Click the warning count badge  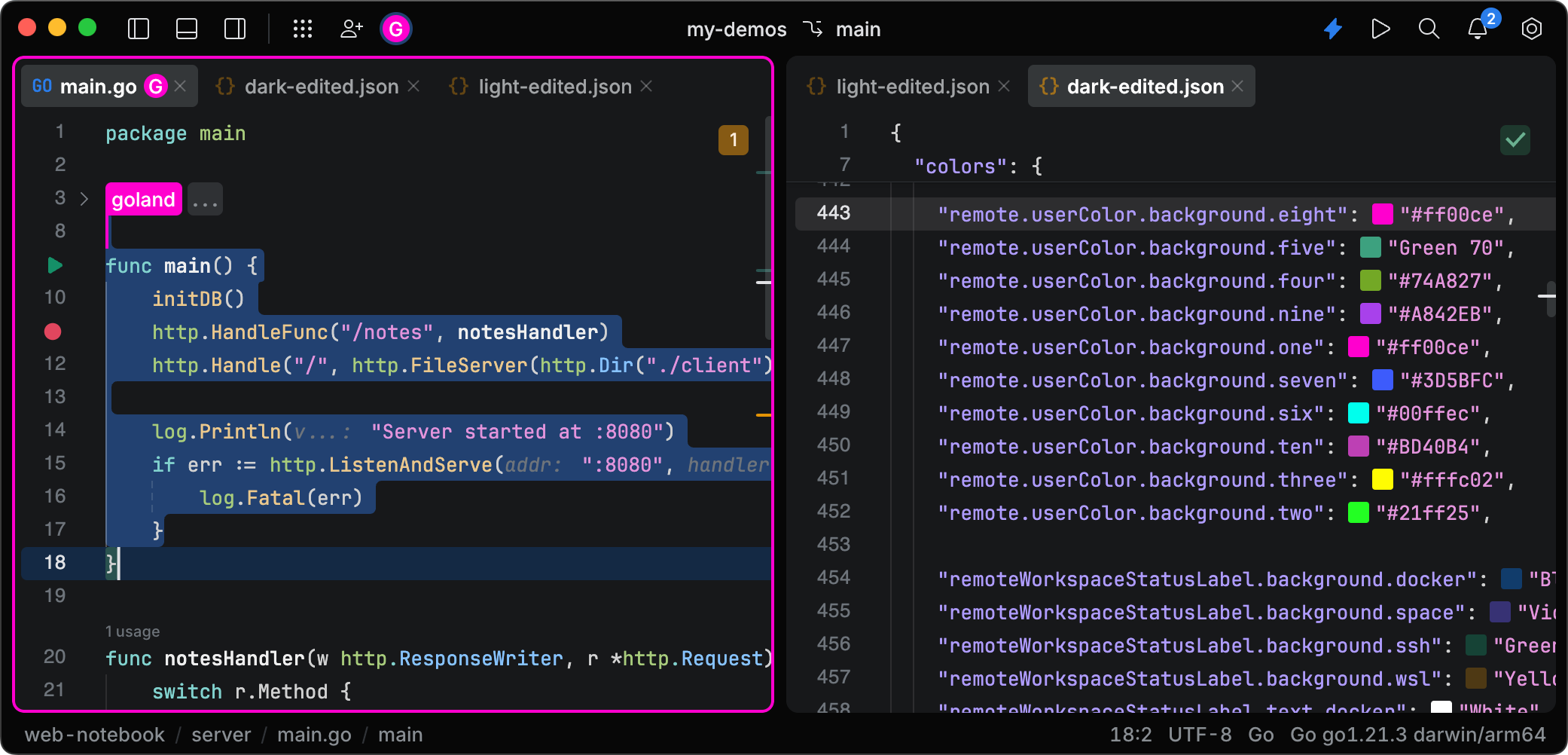click(x=733, y=140)
